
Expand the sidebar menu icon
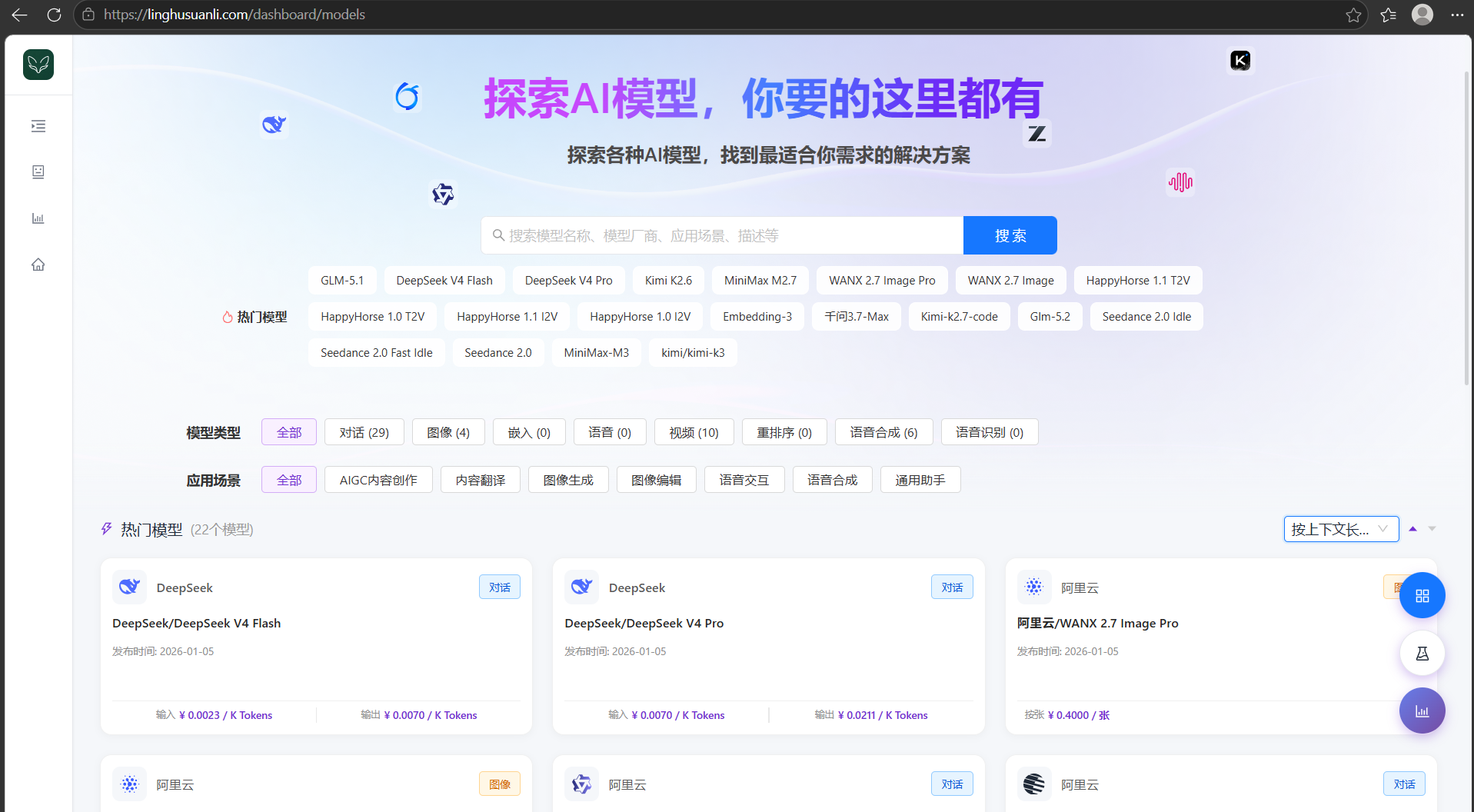click(x=38, y=126)
